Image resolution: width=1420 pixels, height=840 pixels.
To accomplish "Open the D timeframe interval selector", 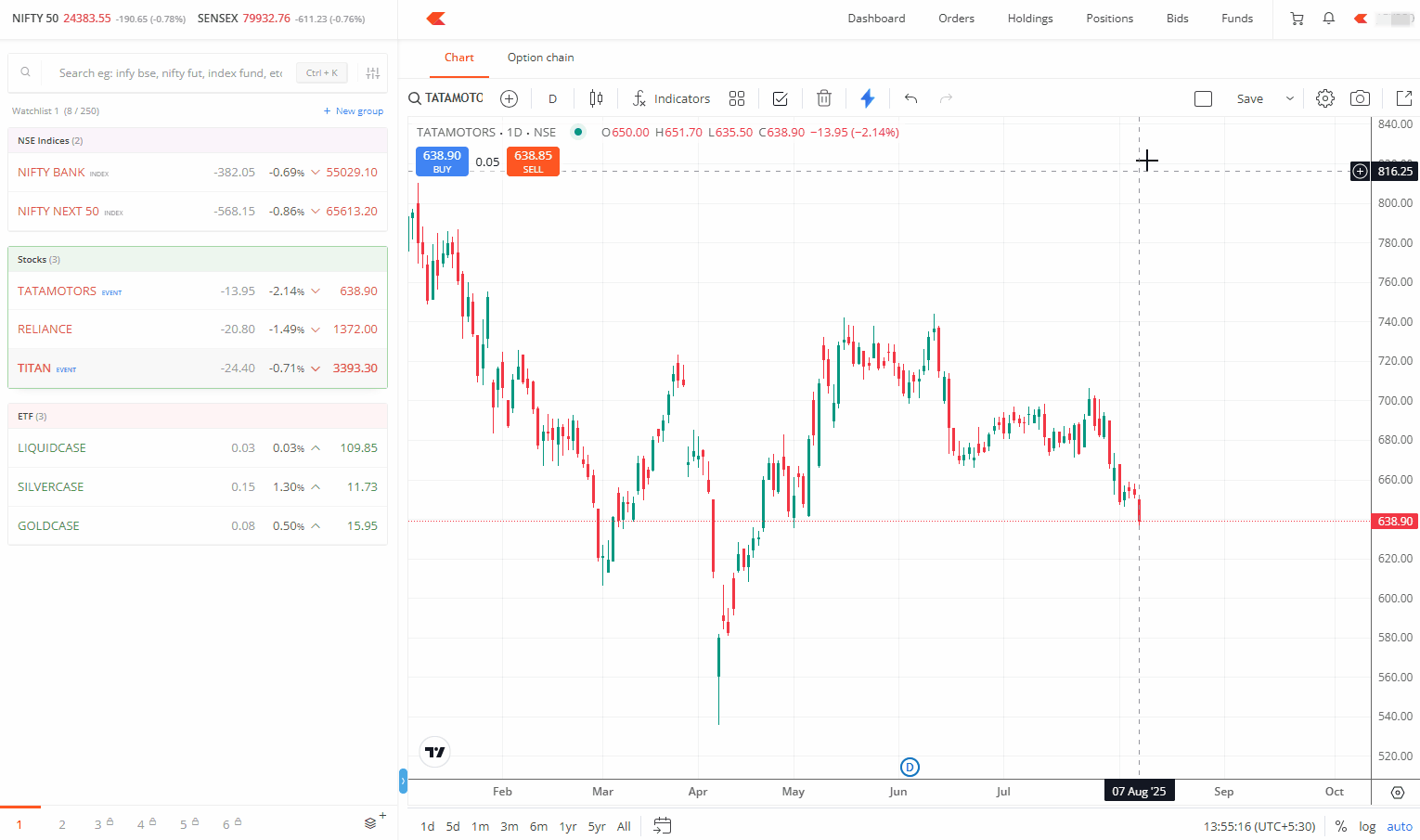I will pos(552,98).
